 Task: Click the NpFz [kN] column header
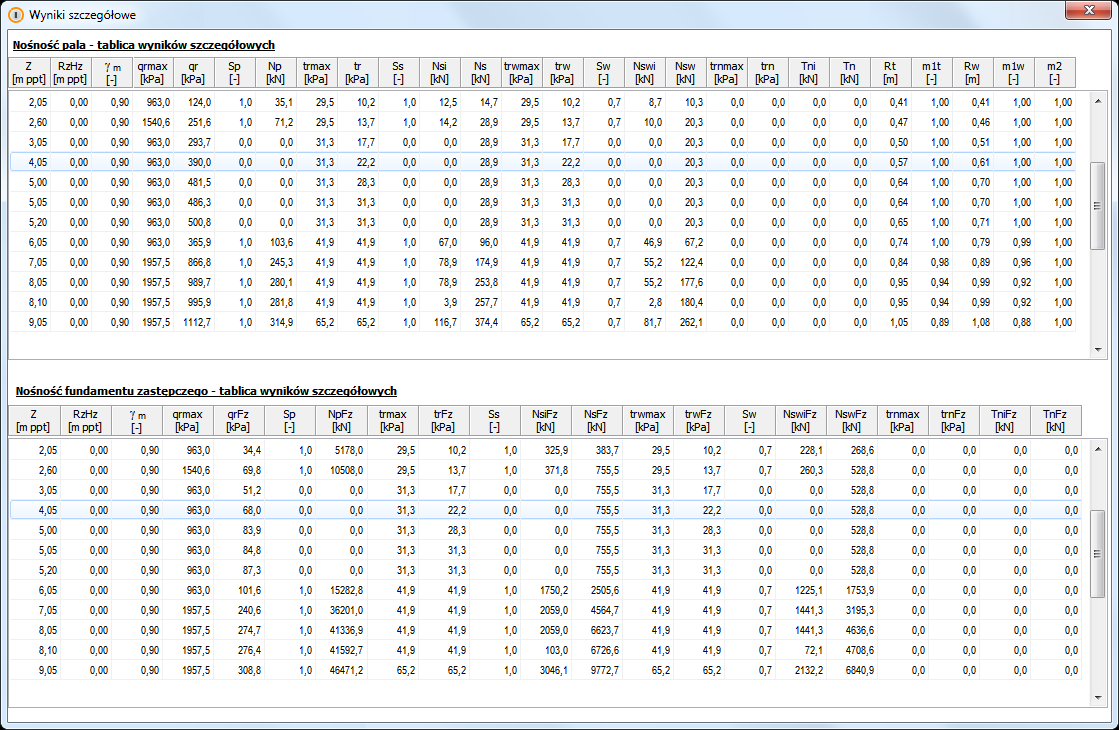(341, 420)
